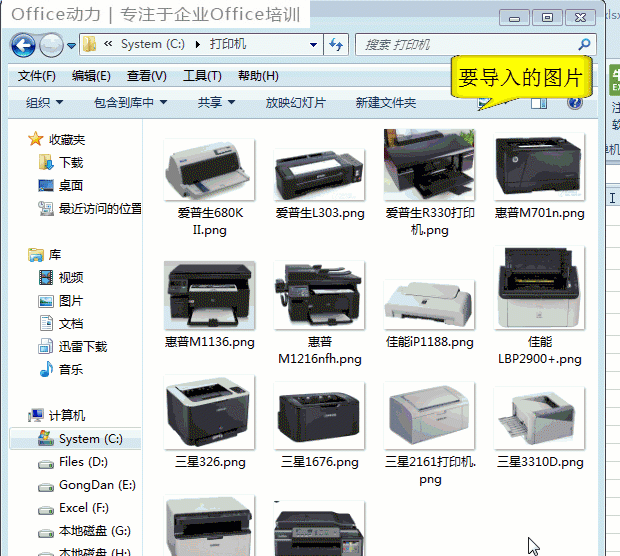Select the 爱普生680KII.png thumbnail
The width and height of the screenshot is (620, 556).
coord(210,170)
